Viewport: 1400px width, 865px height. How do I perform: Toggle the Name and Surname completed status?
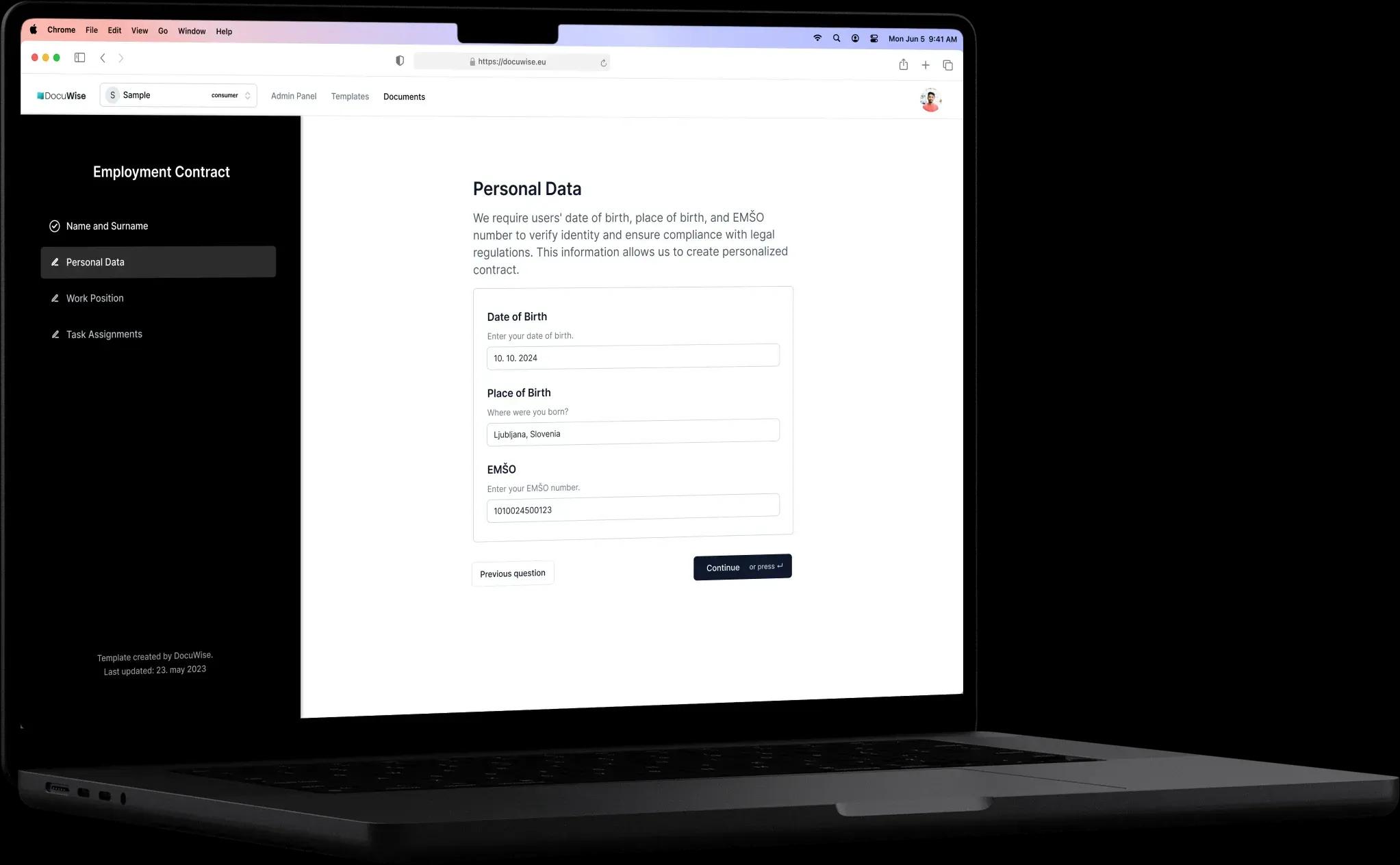tap(55, 226)
